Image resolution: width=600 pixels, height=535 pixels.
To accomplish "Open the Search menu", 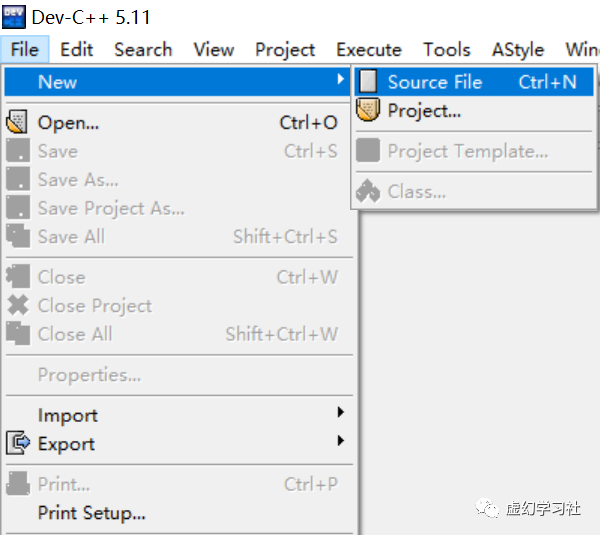I will pos(143,49).
